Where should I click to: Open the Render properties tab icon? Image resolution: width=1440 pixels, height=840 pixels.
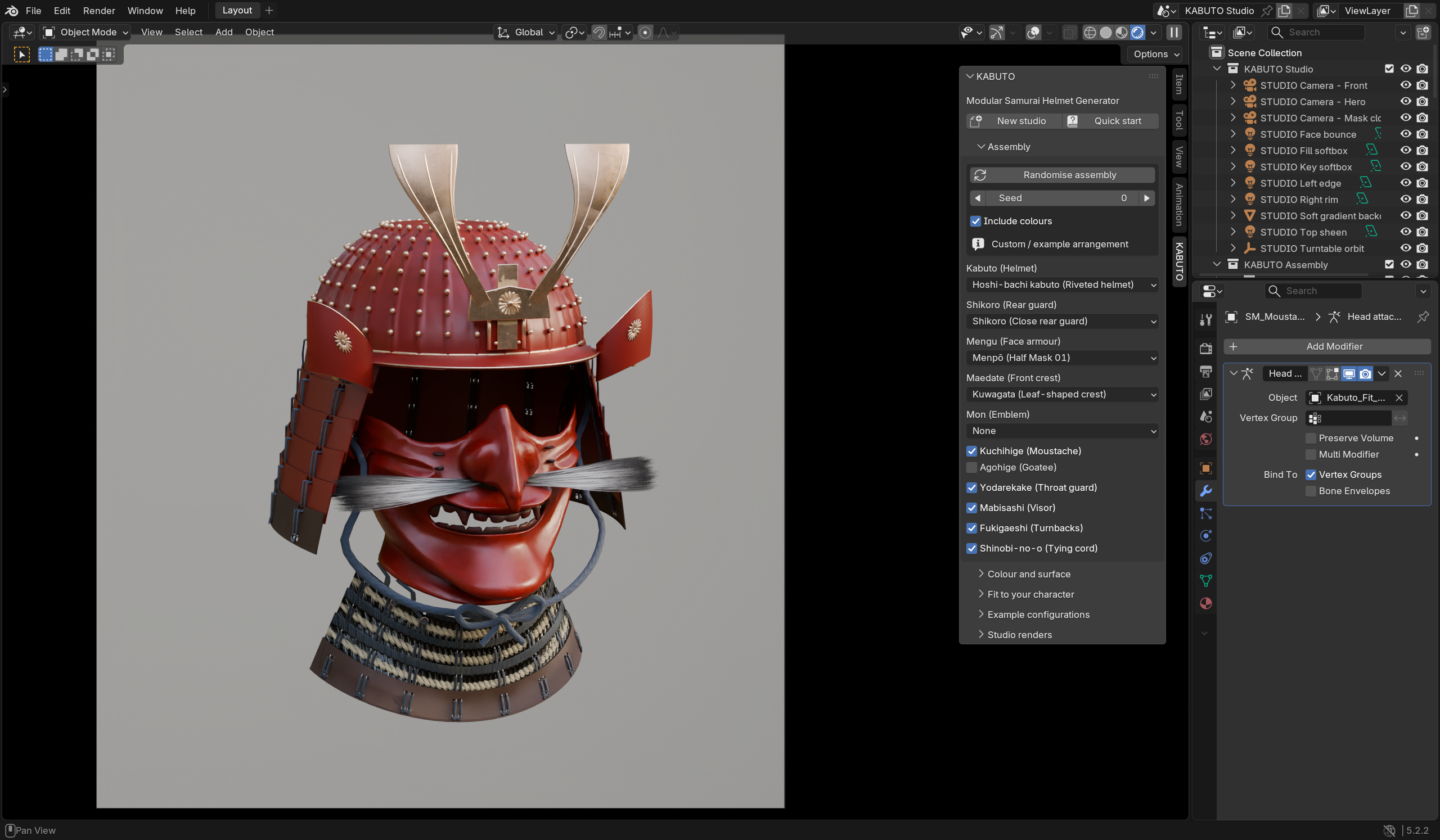(1205, 349)
